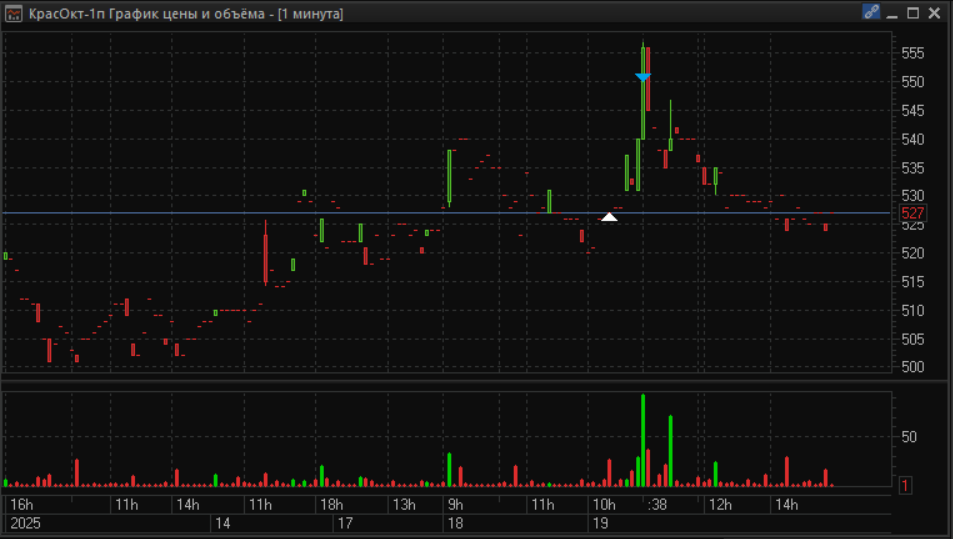Click the 510 price axis label
The image size is (953, 539).
(912, 311)
